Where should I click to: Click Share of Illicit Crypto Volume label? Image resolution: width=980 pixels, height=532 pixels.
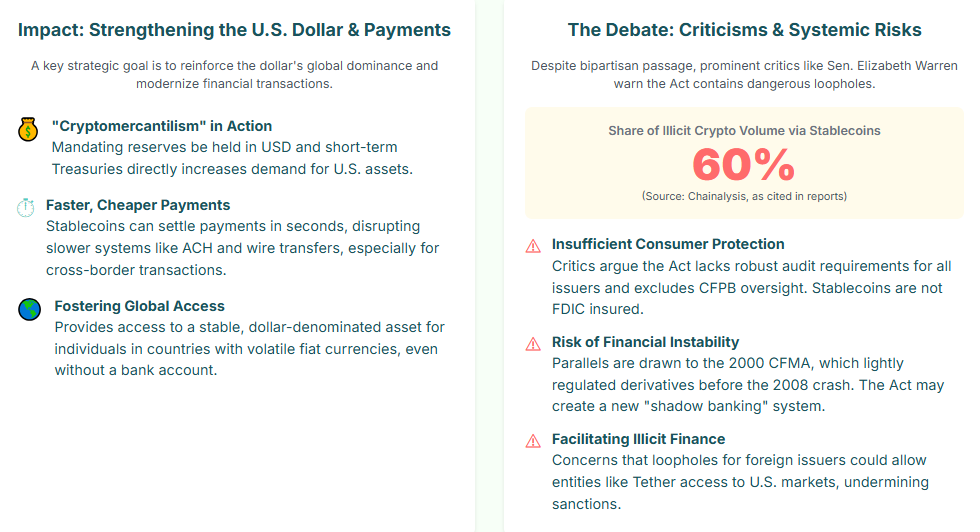click(744, 131)
